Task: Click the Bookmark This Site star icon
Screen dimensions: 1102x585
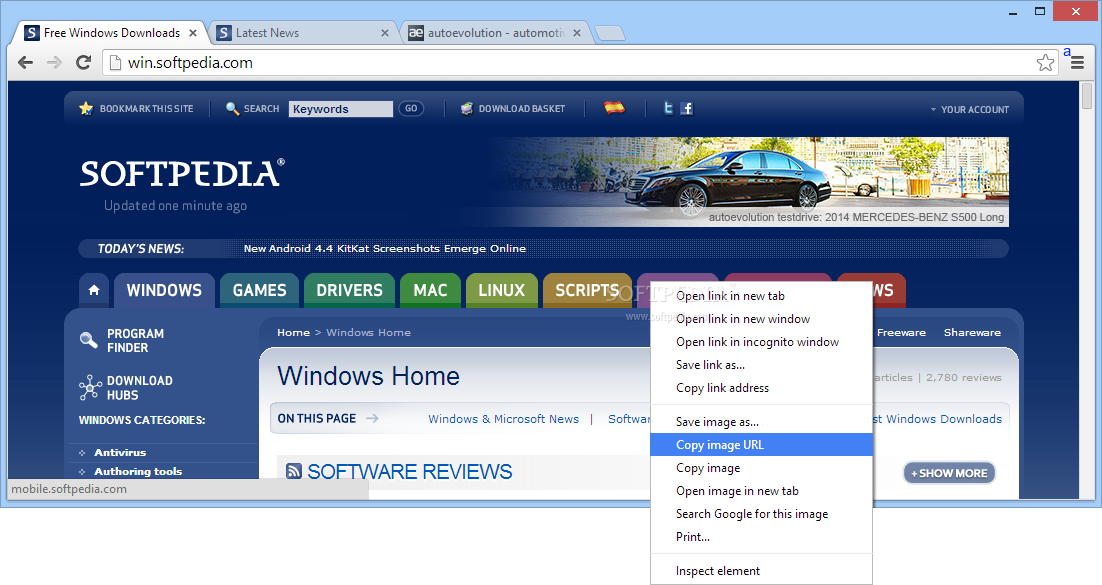Action: (86, 108)
